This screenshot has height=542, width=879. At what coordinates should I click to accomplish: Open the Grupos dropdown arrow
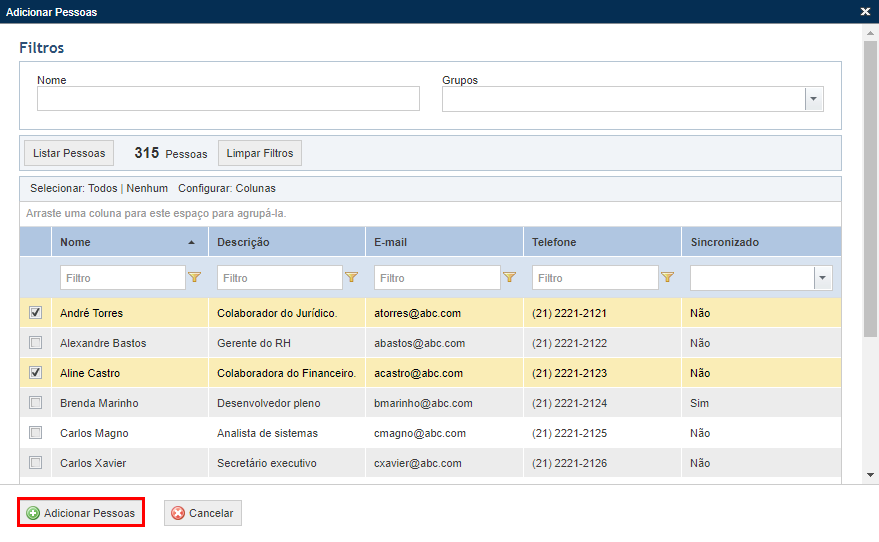click(814, 99)
